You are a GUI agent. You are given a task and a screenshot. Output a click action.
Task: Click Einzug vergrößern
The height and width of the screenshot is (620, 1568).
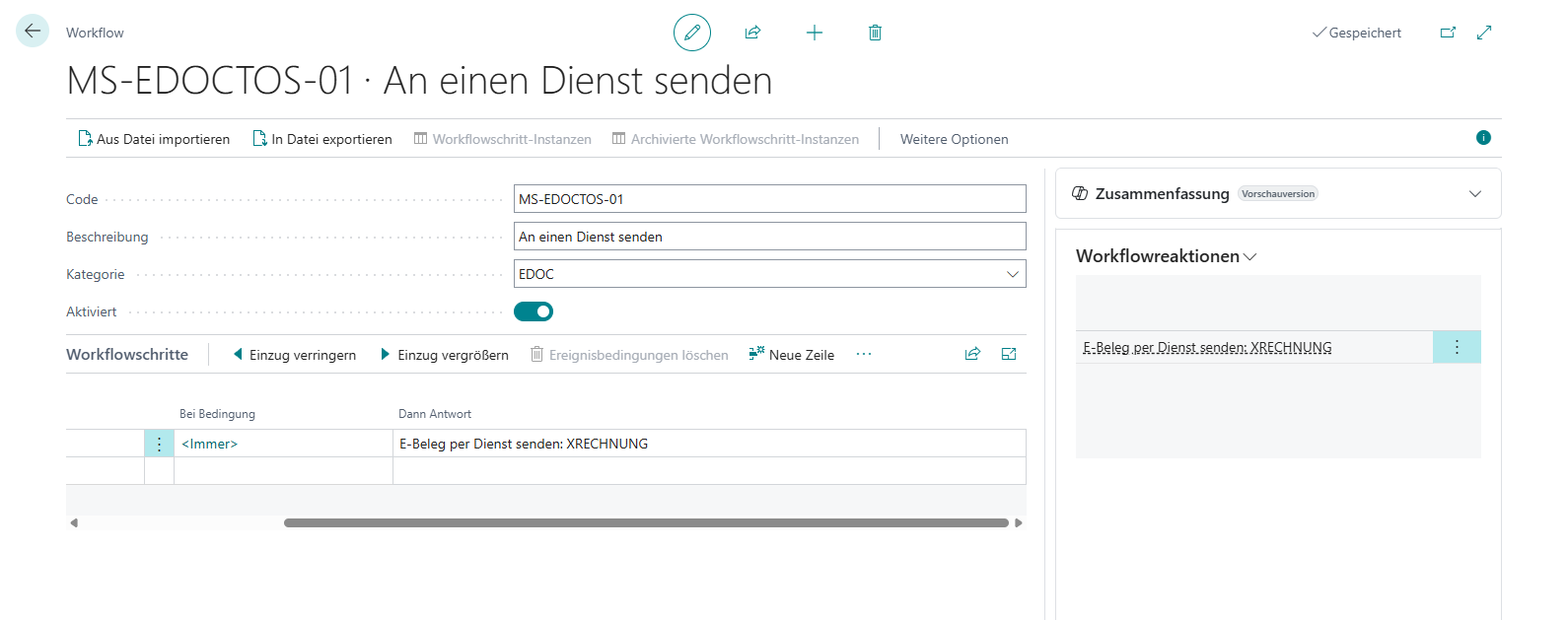pyautogui.click(x=444, y=355)
